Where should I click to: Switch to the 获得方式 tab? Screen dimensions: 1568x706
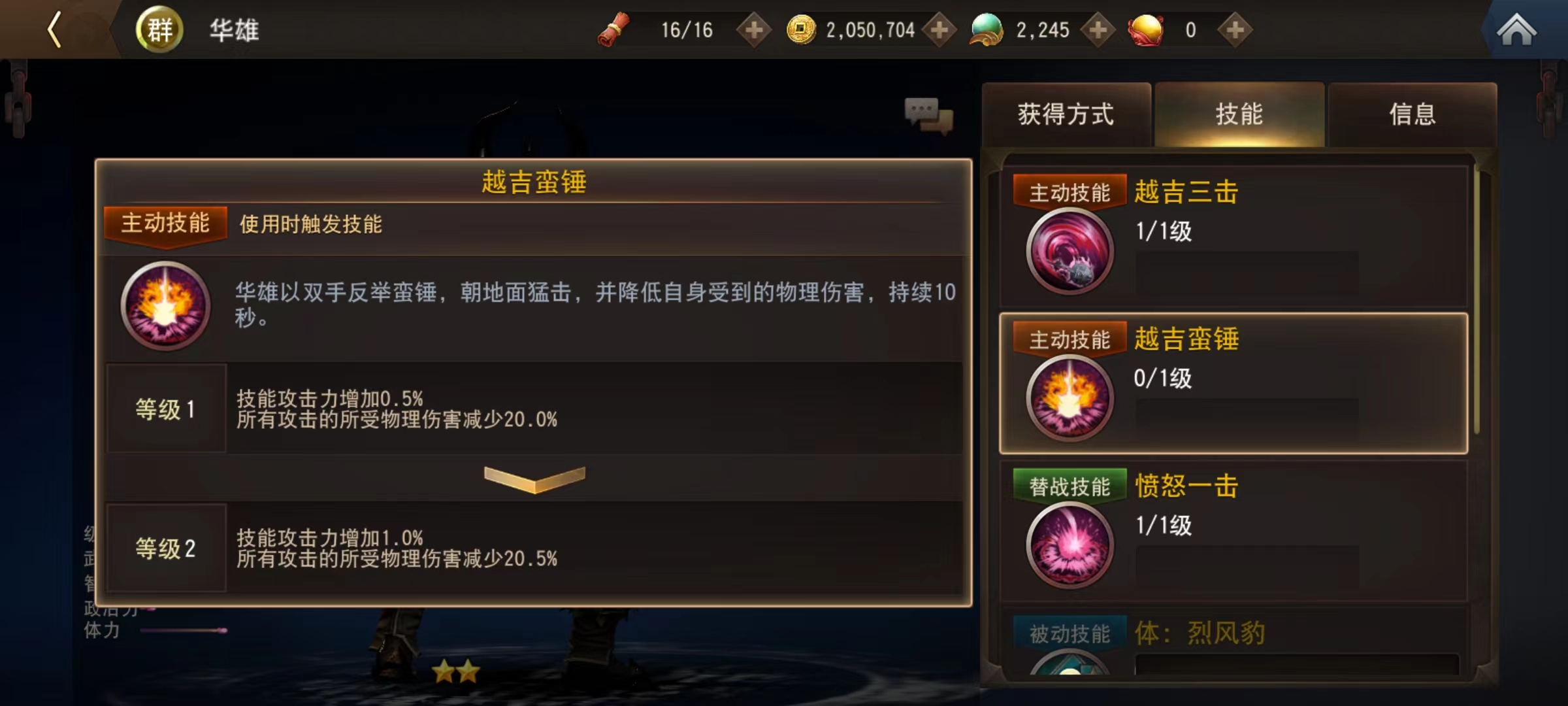tap(1066, 114)
